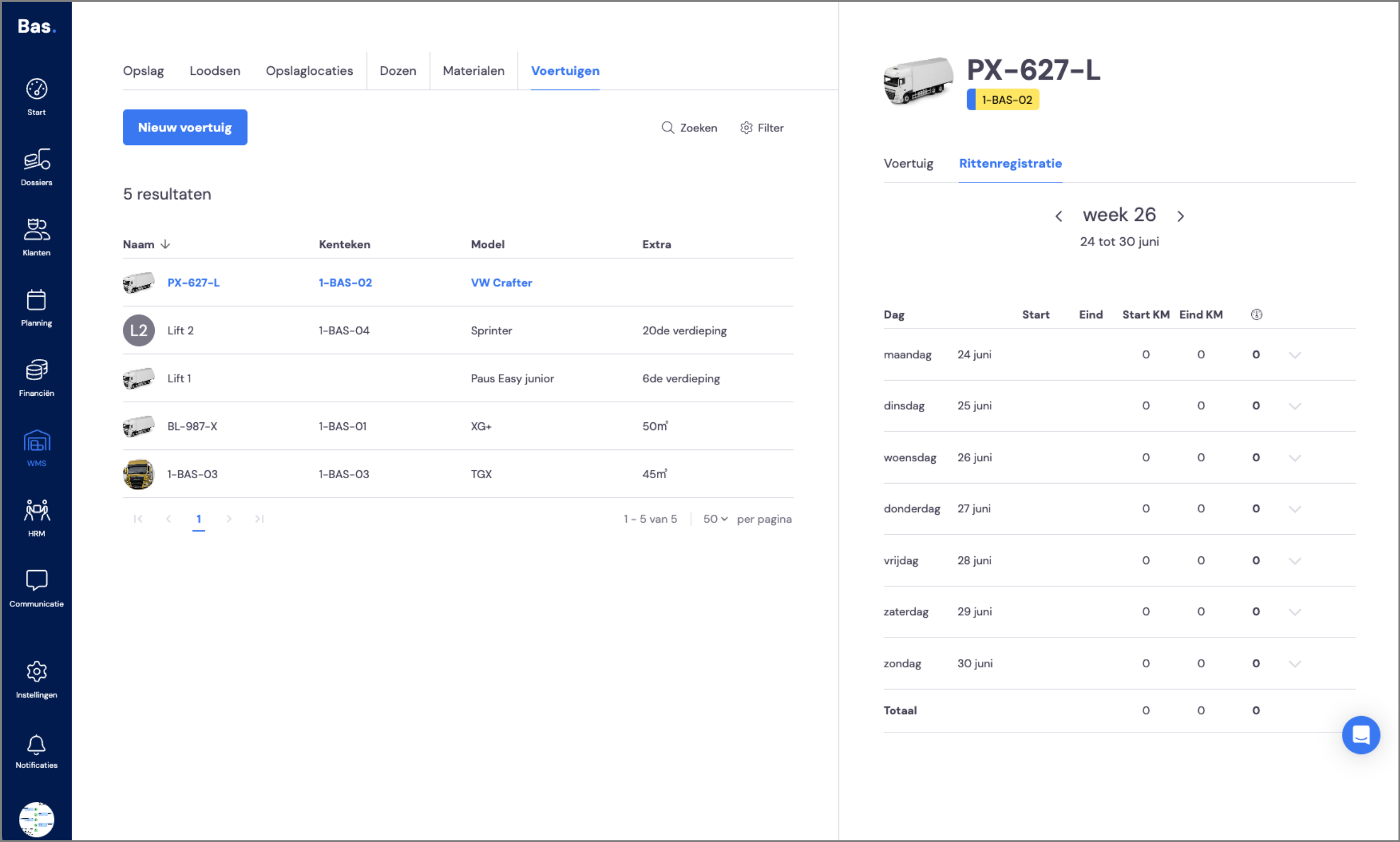Click the Bas logo
Viewport: 1400px width, 842px height.
(x=37, y=26)
